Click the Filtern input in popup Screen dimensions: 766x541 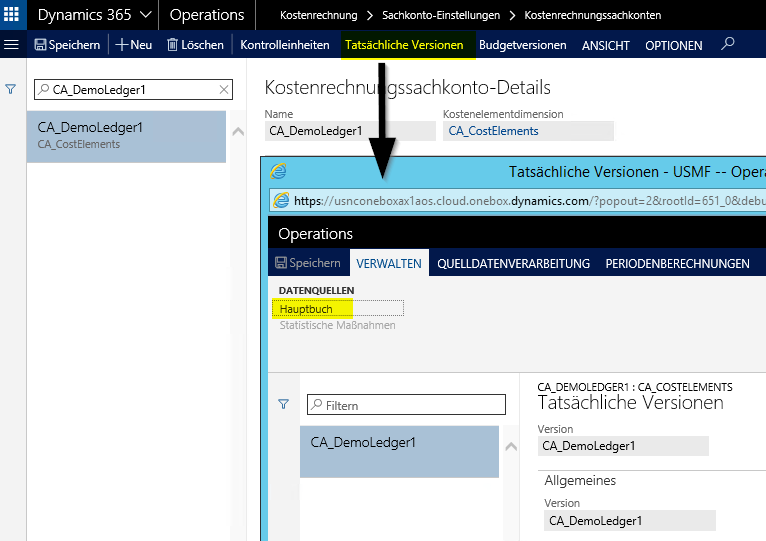(405, 405)
